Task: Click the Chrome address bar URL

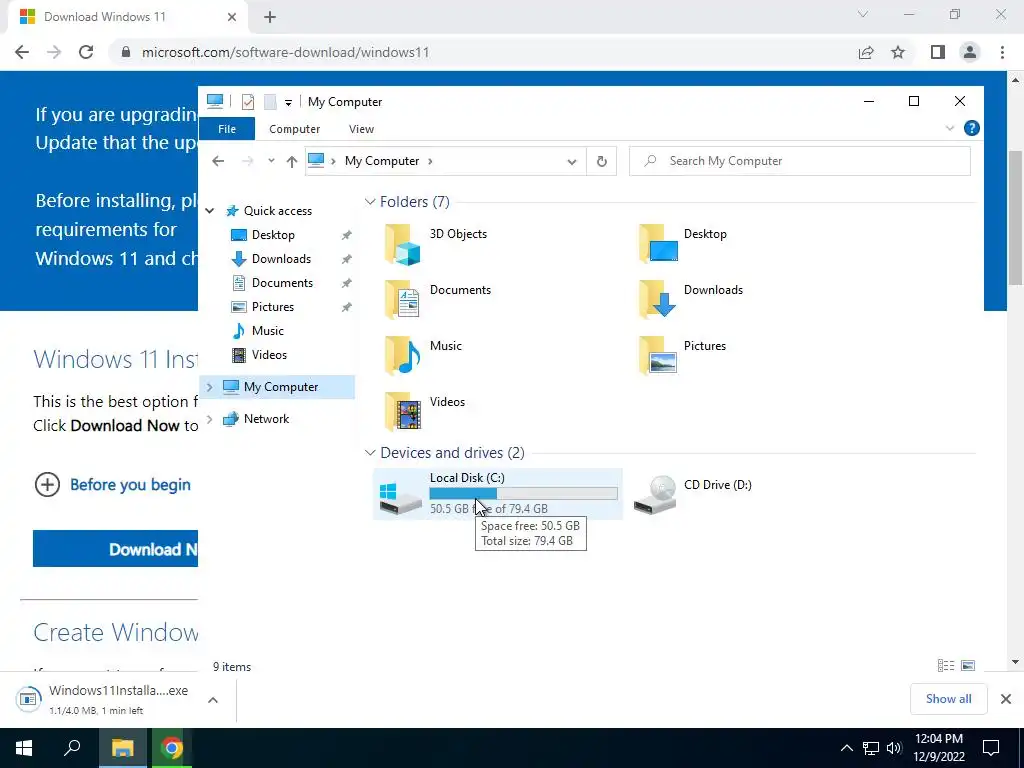Action: pos(285,52)
